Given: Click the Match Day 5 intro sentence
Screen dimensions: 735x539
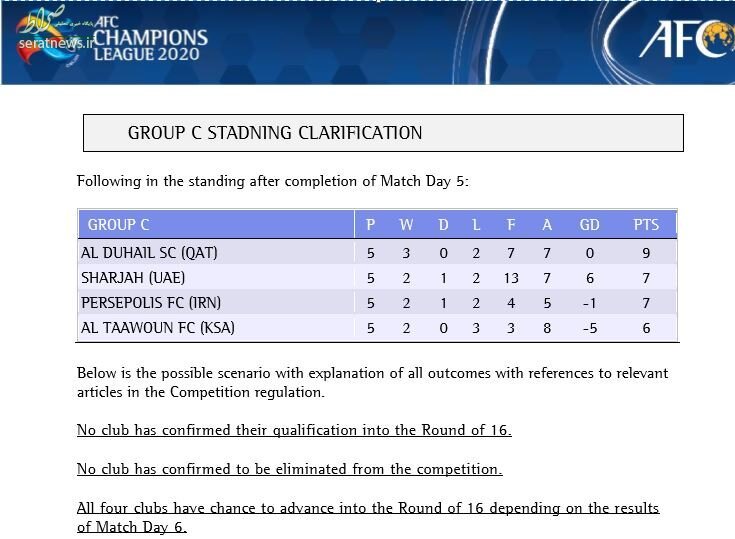Looking at the screenshot, I should point(273,181).
